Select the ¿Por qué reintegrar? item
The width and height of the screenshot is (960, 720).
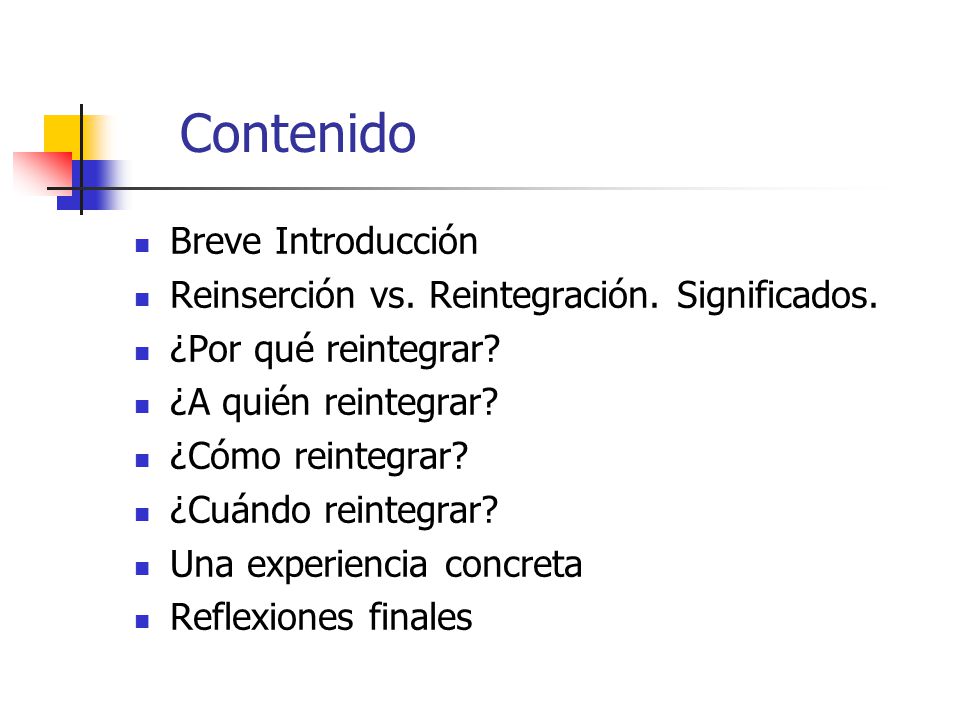tap(335, 350)
